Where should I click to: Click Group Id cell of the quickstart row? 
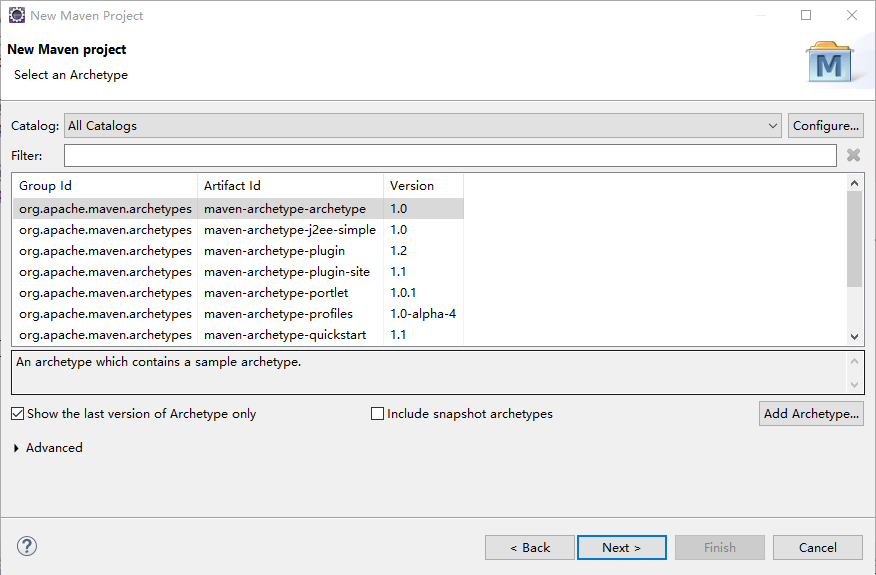point(105,335)
